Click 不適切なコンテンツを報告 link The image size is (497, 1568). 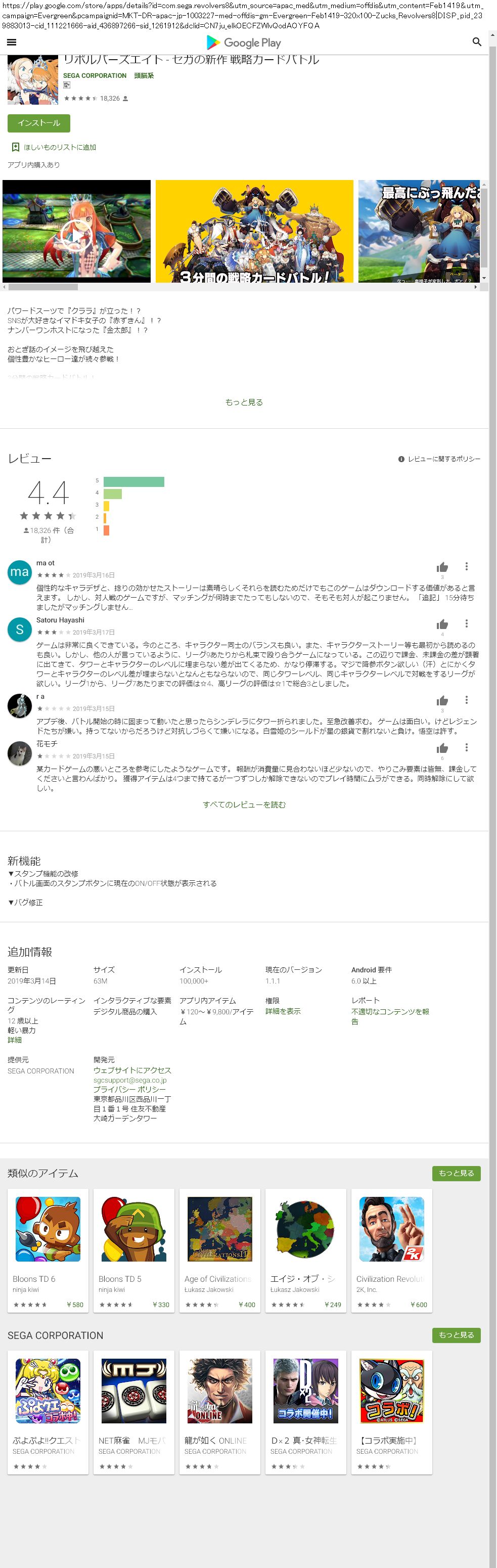pos(390,1016)
